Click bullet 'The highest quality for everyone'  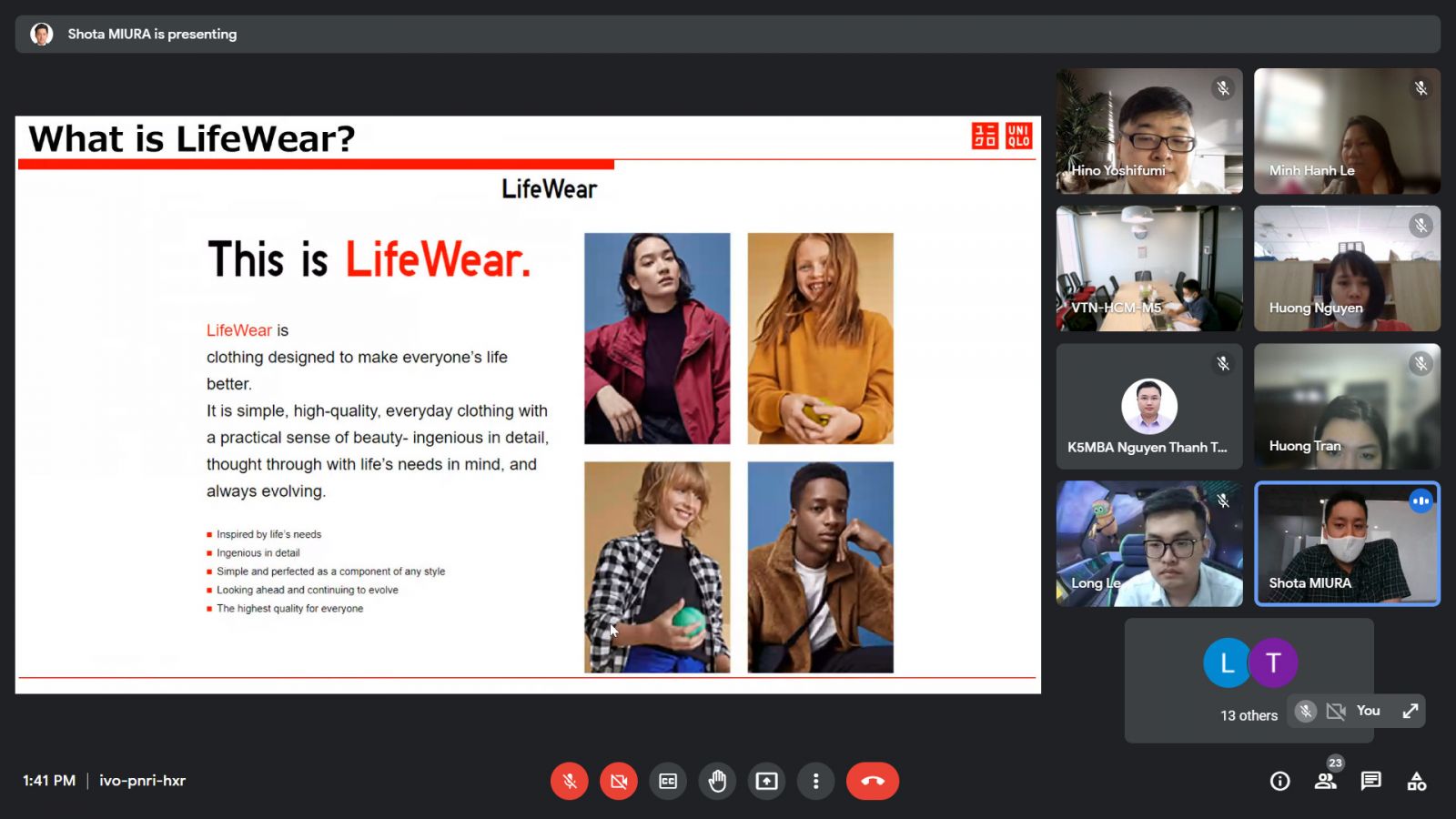point(289,608)
